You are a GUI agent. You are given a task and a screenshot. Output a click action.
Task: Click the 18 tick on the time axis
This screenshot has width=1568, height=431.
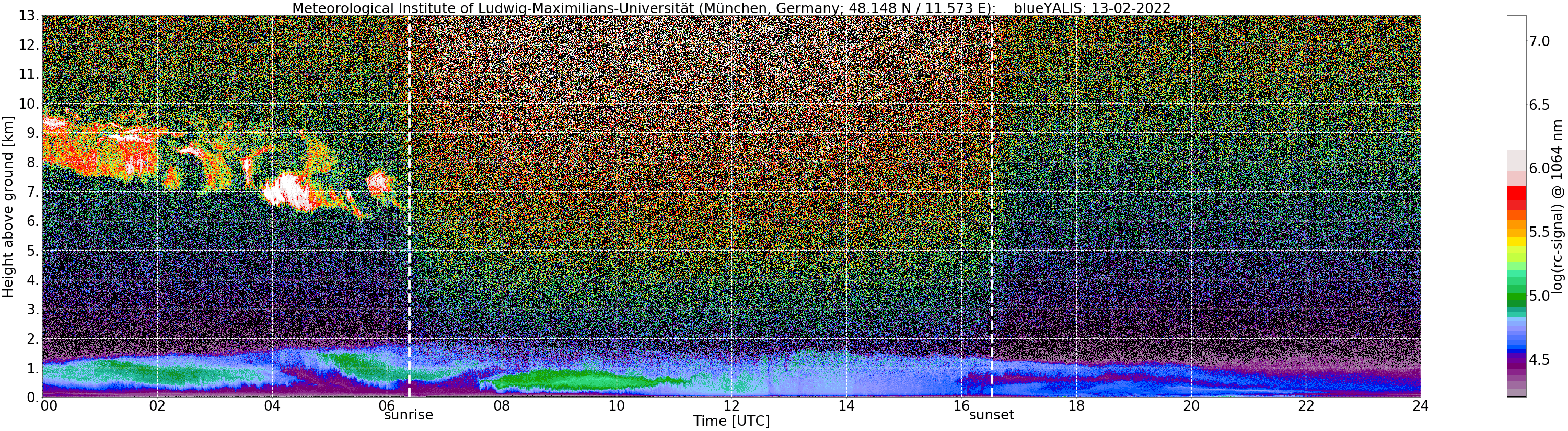click(x=1076, y=405)
